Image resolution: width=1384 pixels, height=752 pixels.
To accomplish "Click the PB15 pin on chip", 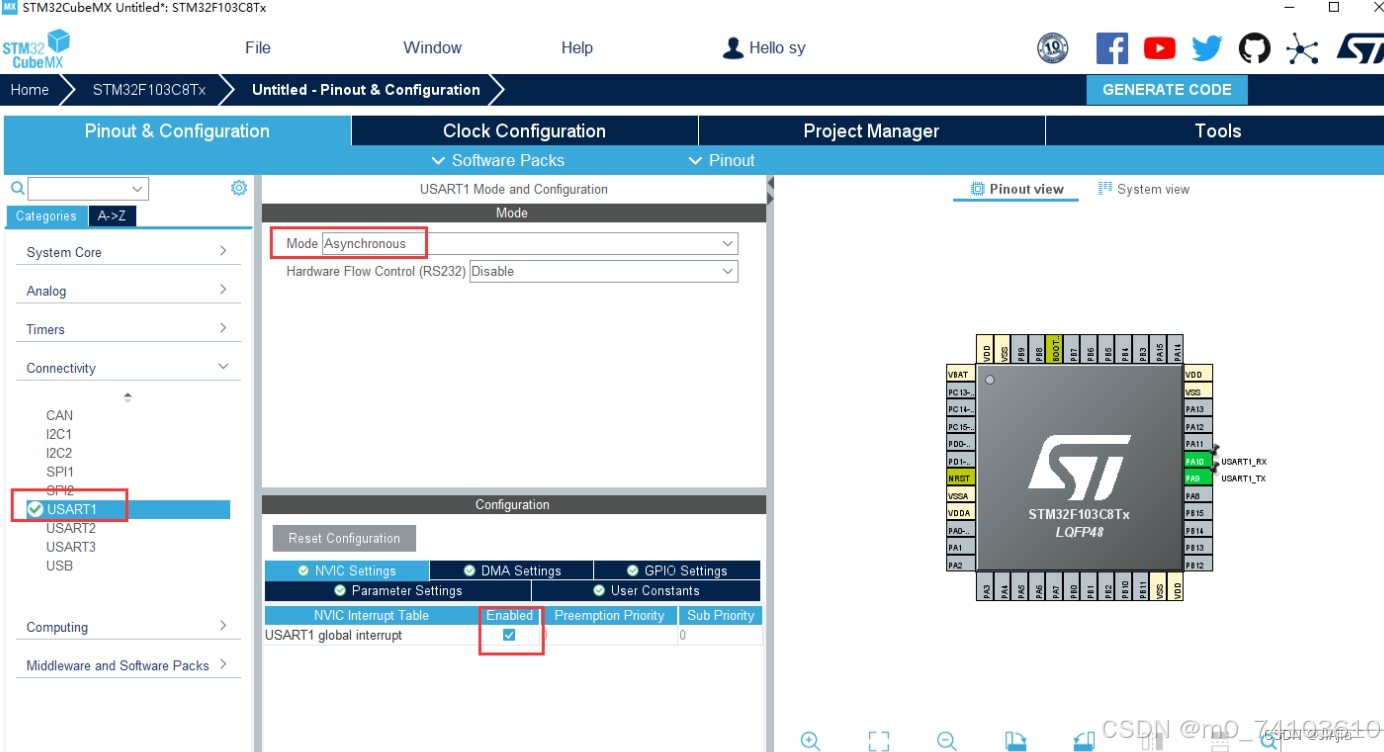I will point(1197,513).
